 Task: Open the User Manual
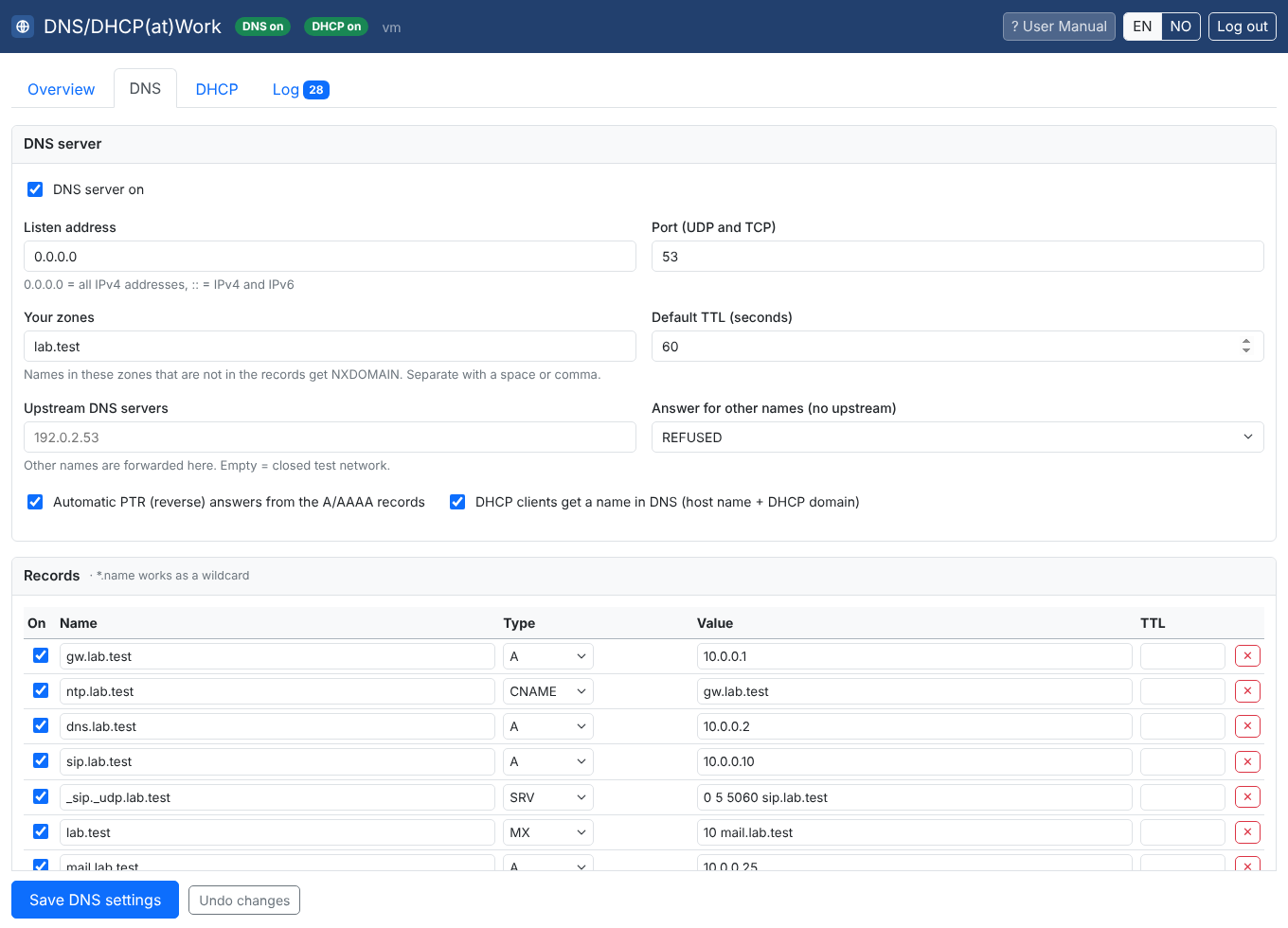1059,27
